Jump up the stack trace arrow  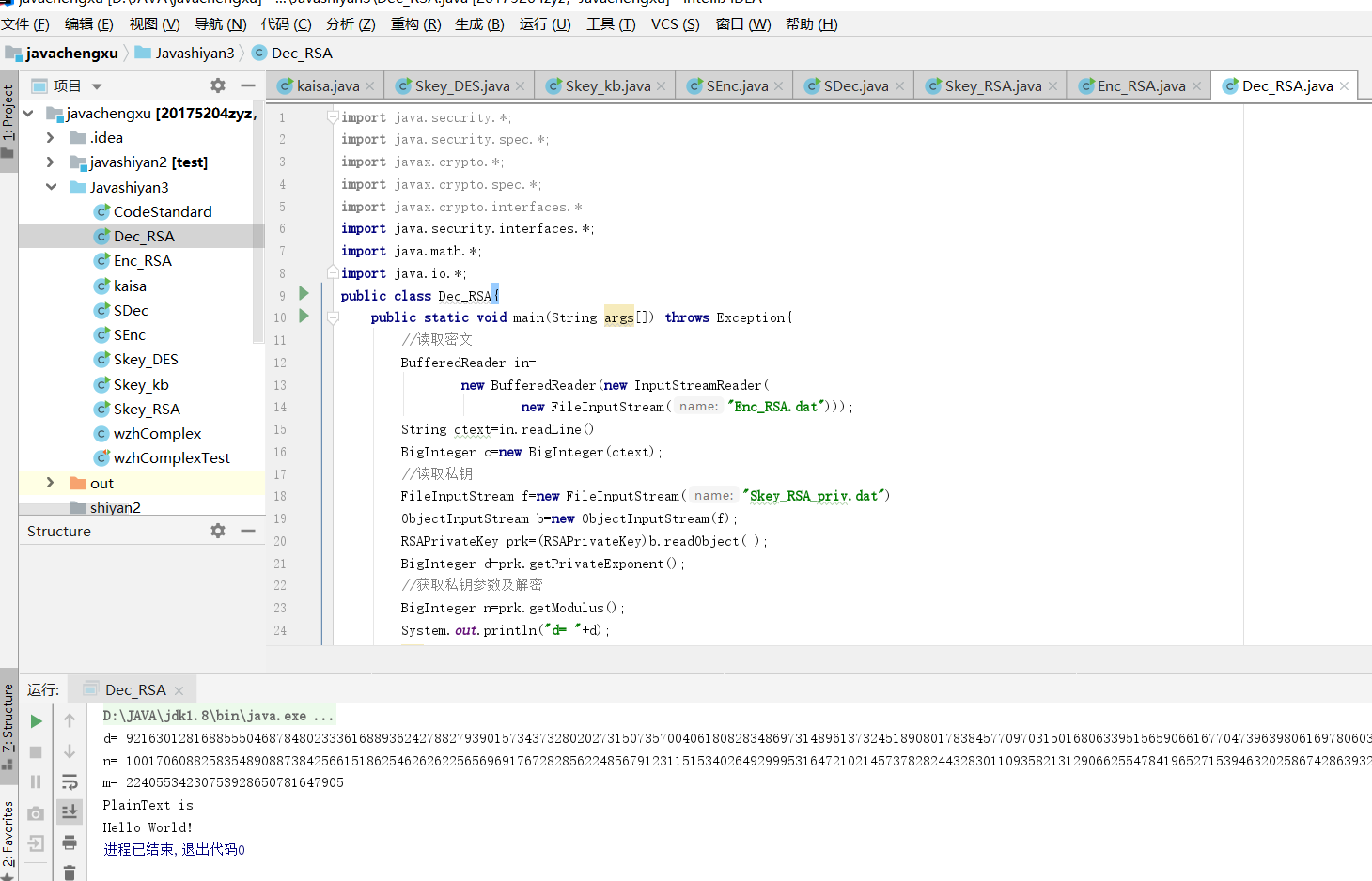point(70,720)
